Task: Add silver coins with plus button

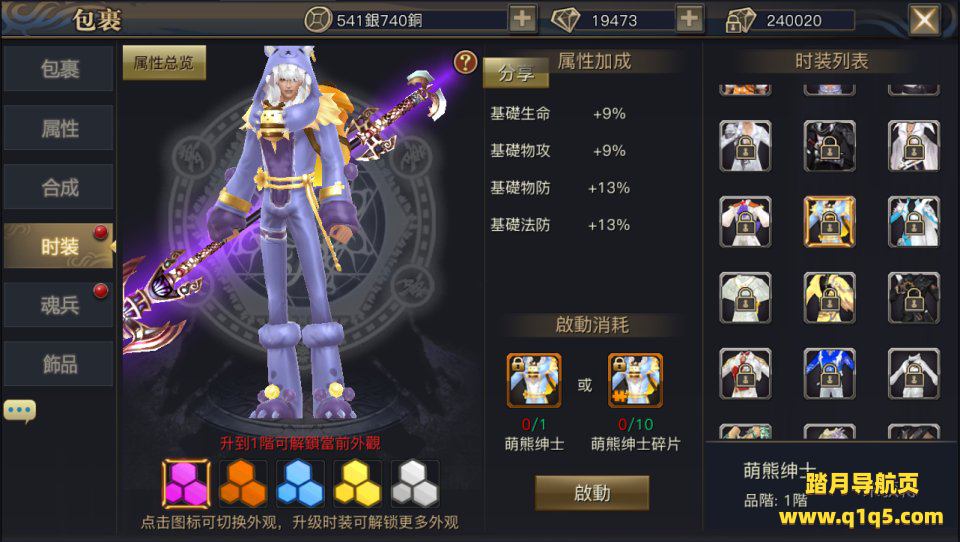Action: (522, 19)
